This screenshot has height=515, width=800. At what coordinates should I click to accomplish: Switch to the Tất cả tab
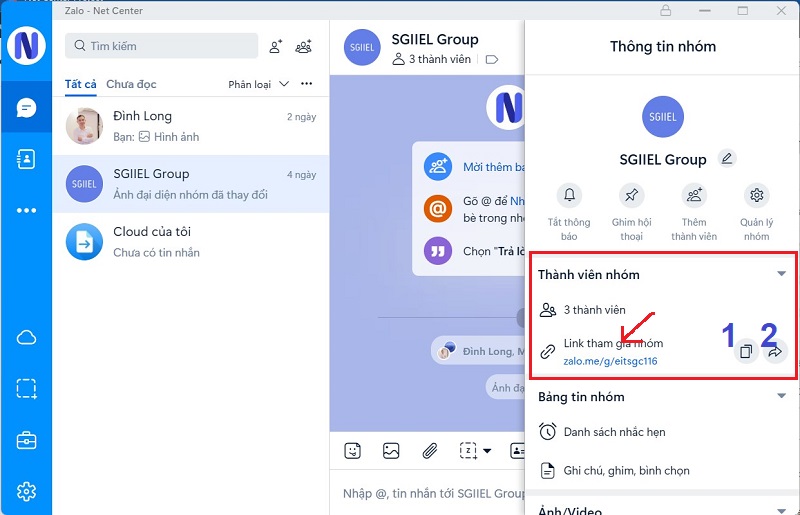81,84
